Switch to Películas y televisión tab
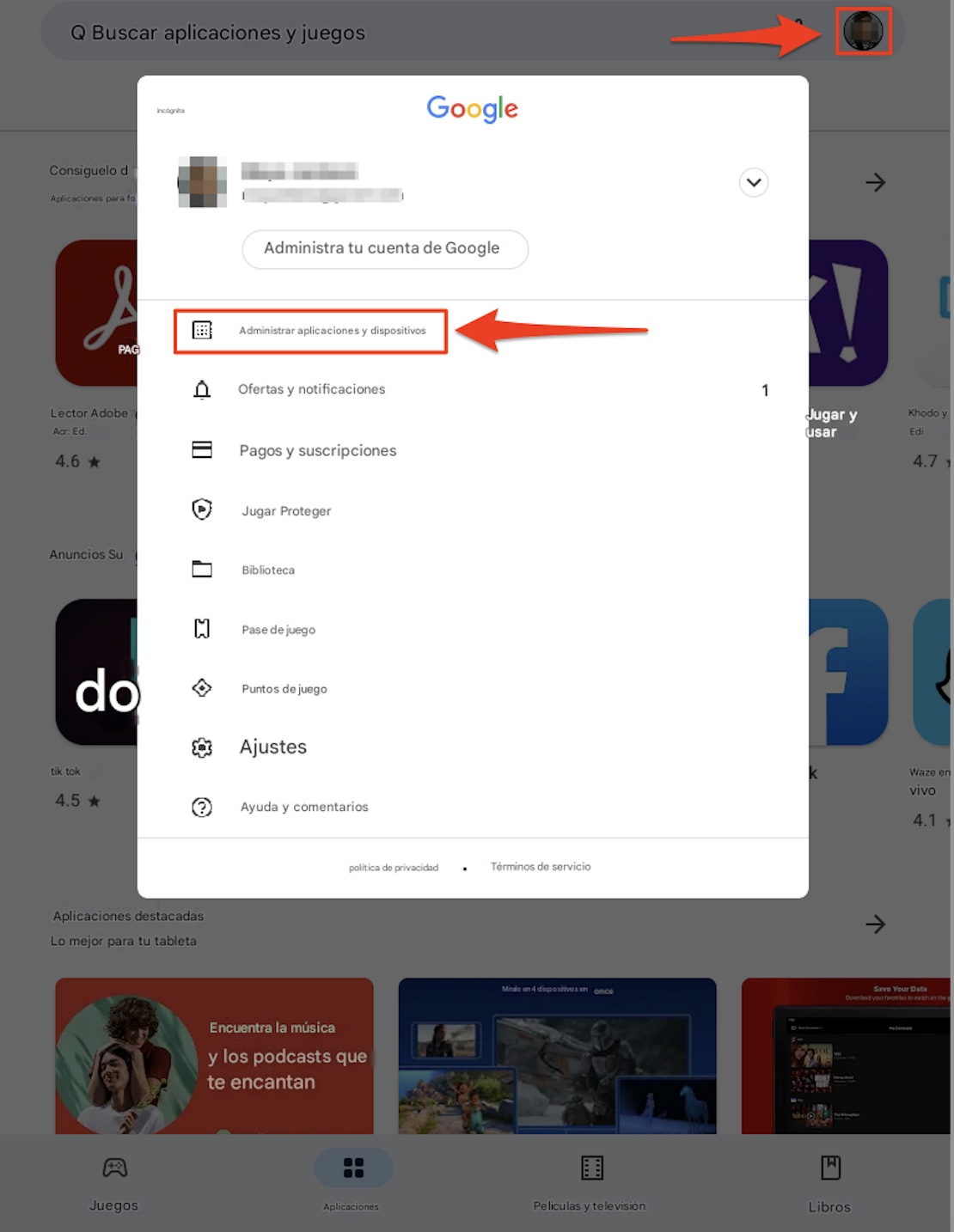954x1232 pixels. tap(590, 1183)
